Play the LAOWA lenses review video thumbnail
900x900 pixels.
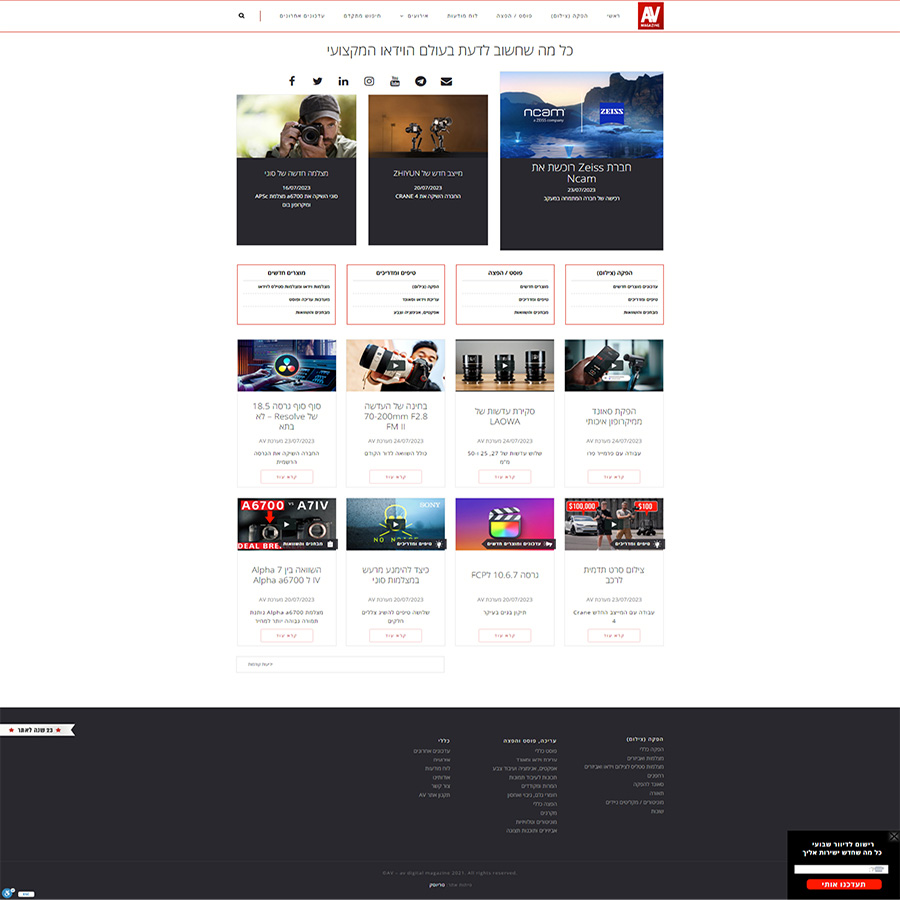(x=504, y=365)
